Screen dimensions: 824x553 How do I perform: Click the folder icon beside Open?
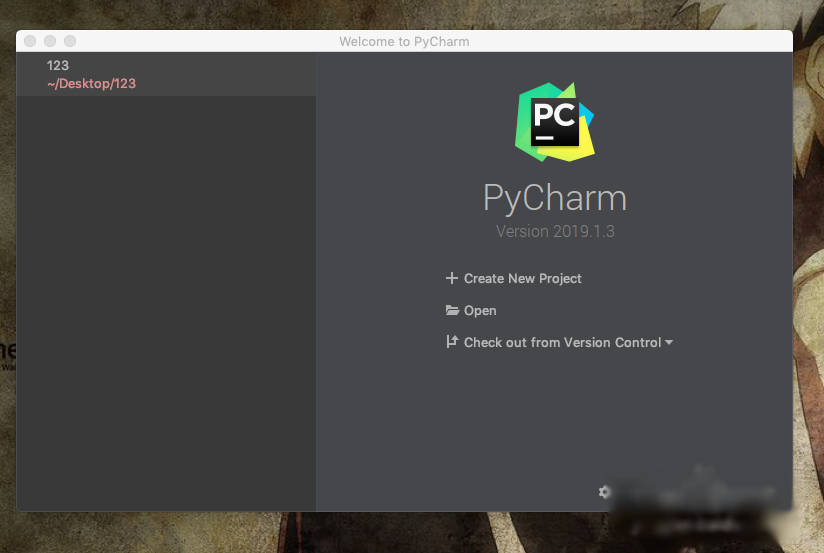click(x=452, y=310)
